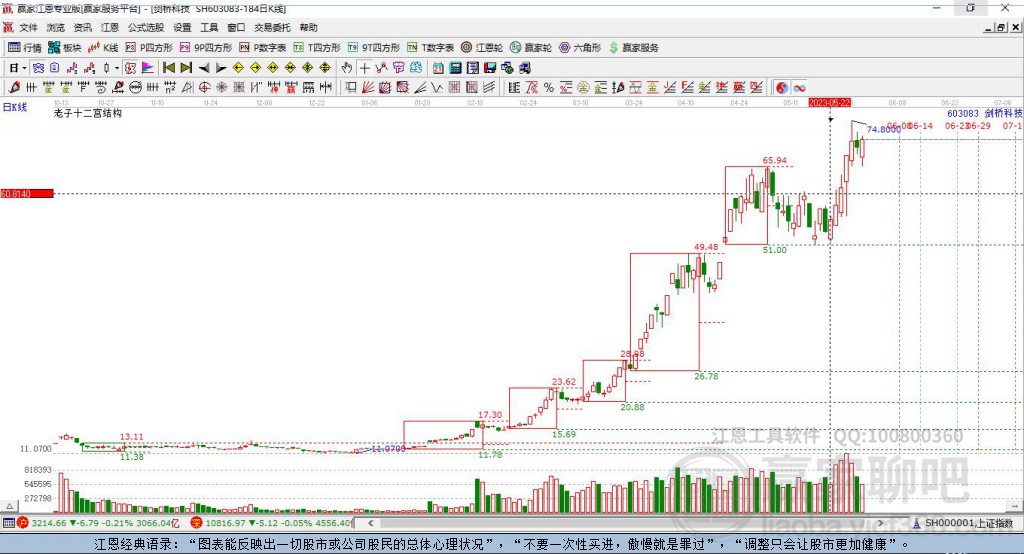Open the 赢家轮 wheel tool
This screenshot has width=1024, height=554.
[531, 48]
